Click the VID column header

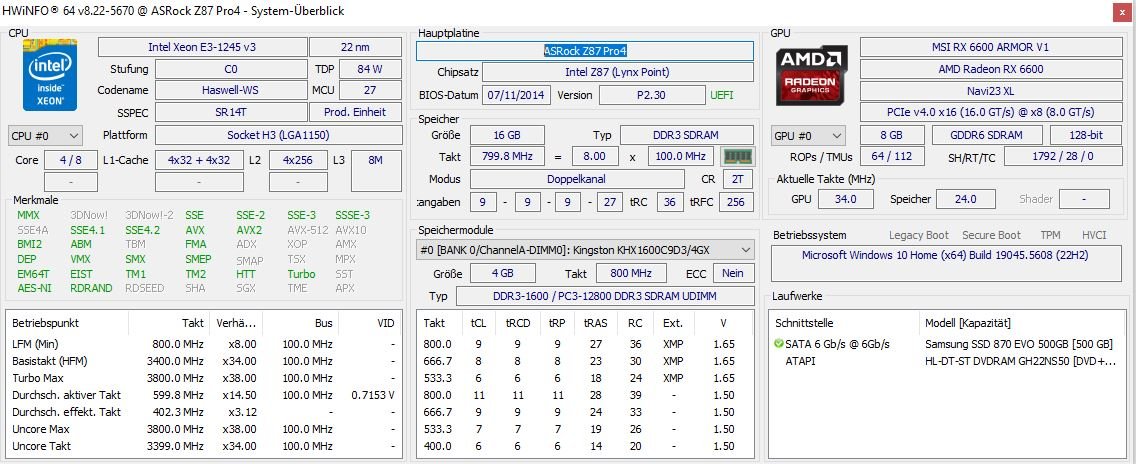(x=369, y=323)
